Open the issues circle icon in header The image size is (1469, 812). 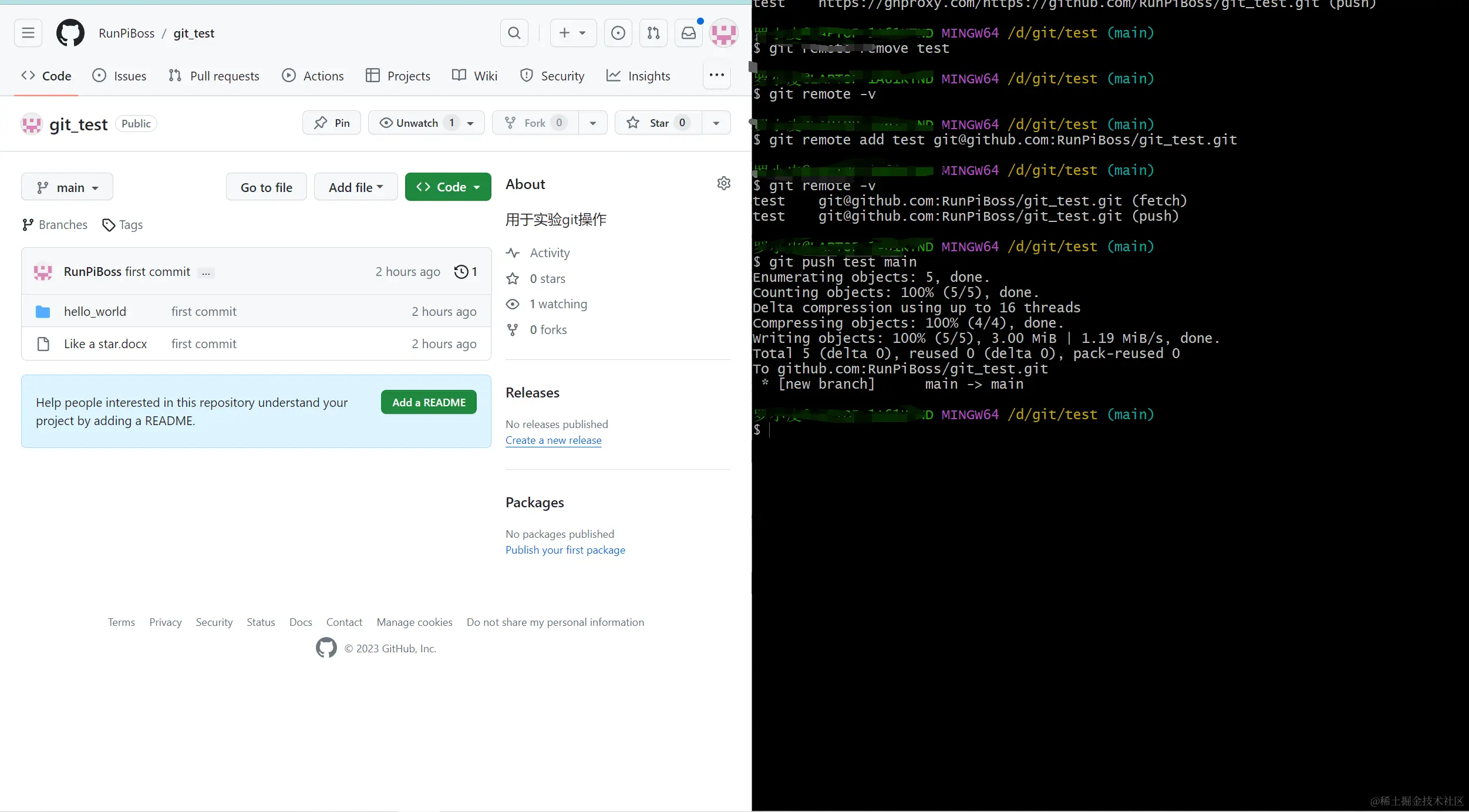pos(618,33)
